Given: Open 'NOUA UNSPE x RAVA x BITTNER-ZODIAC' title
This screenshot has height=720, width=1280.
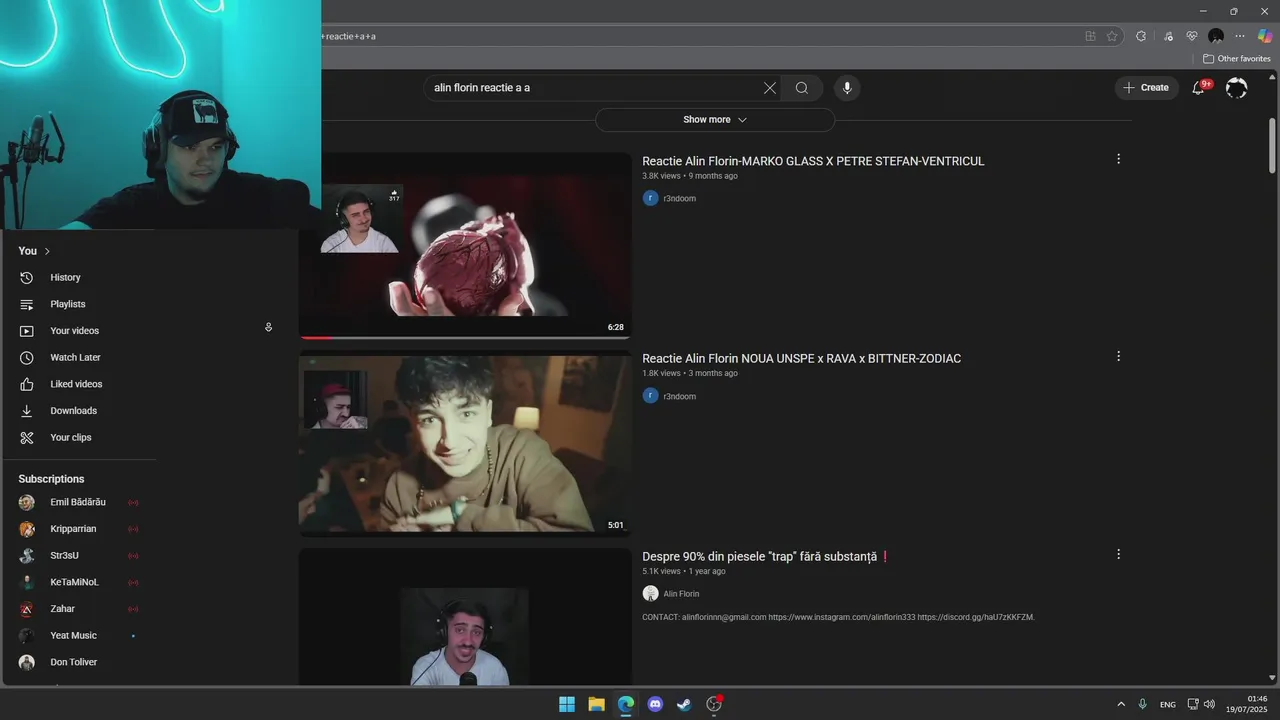Looking at the screenshot, I should pyautogui.click(x=801, y=358).
